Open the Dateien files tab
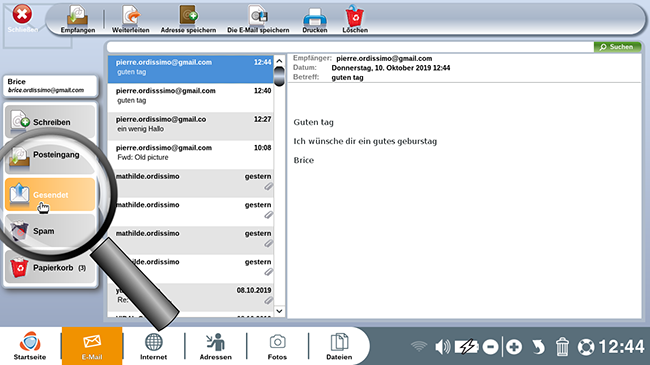Image resolution: width=650 pixels, height=365 pixels. click(339, 346)
